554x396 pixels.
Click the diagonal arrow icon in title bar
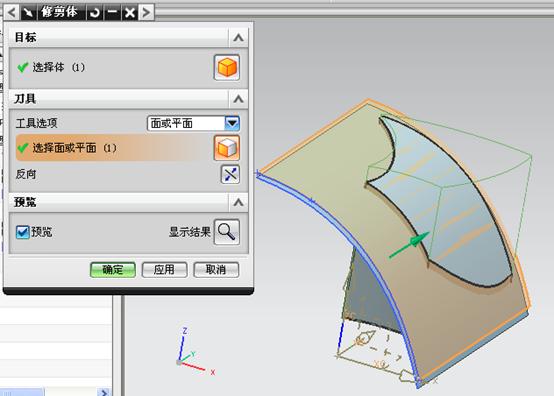tap(28, 12)
